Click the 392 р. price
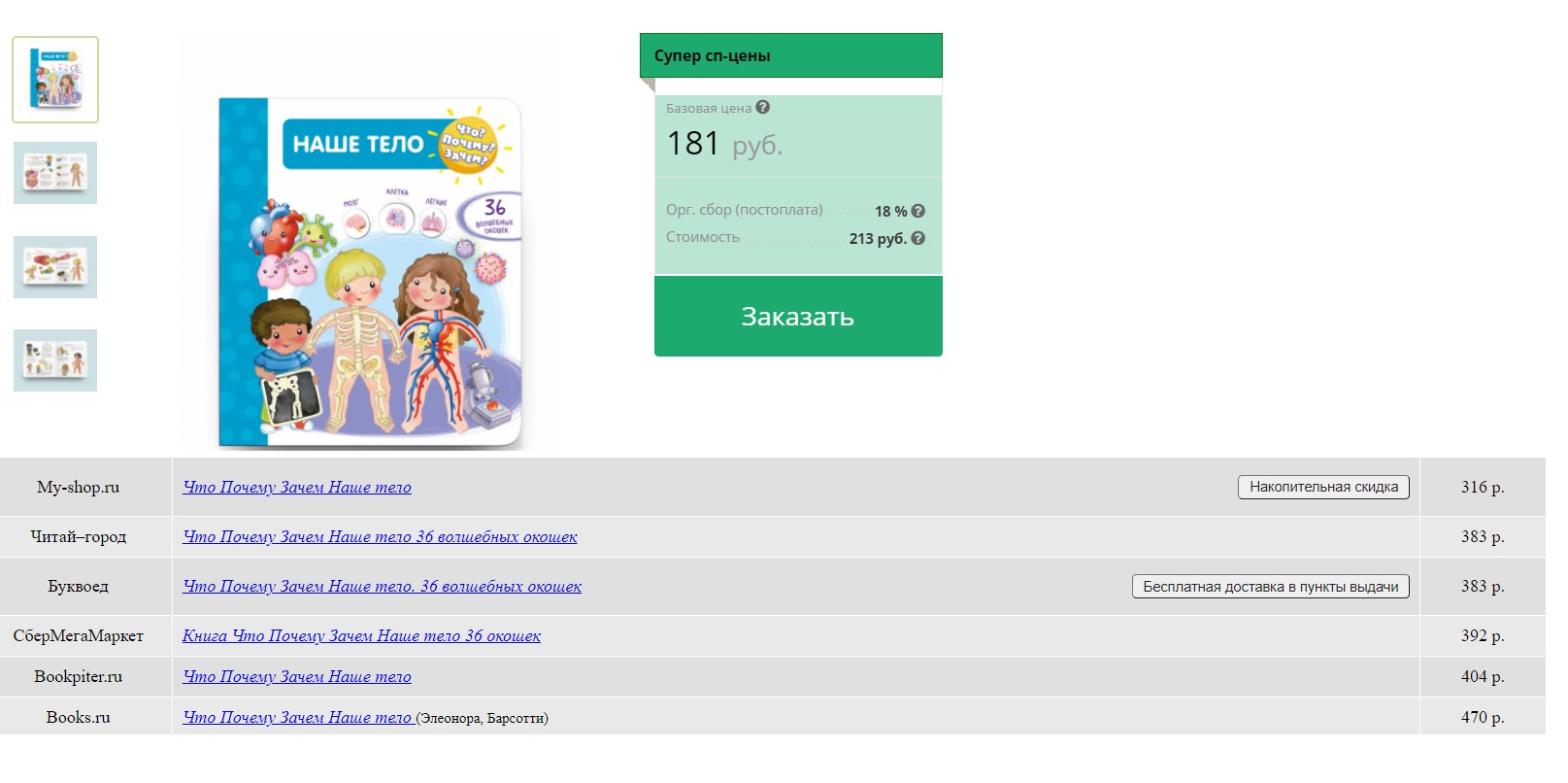The width and height of the screenshot is (1568, 783). pyautogui.click(x=1483, y=636)
